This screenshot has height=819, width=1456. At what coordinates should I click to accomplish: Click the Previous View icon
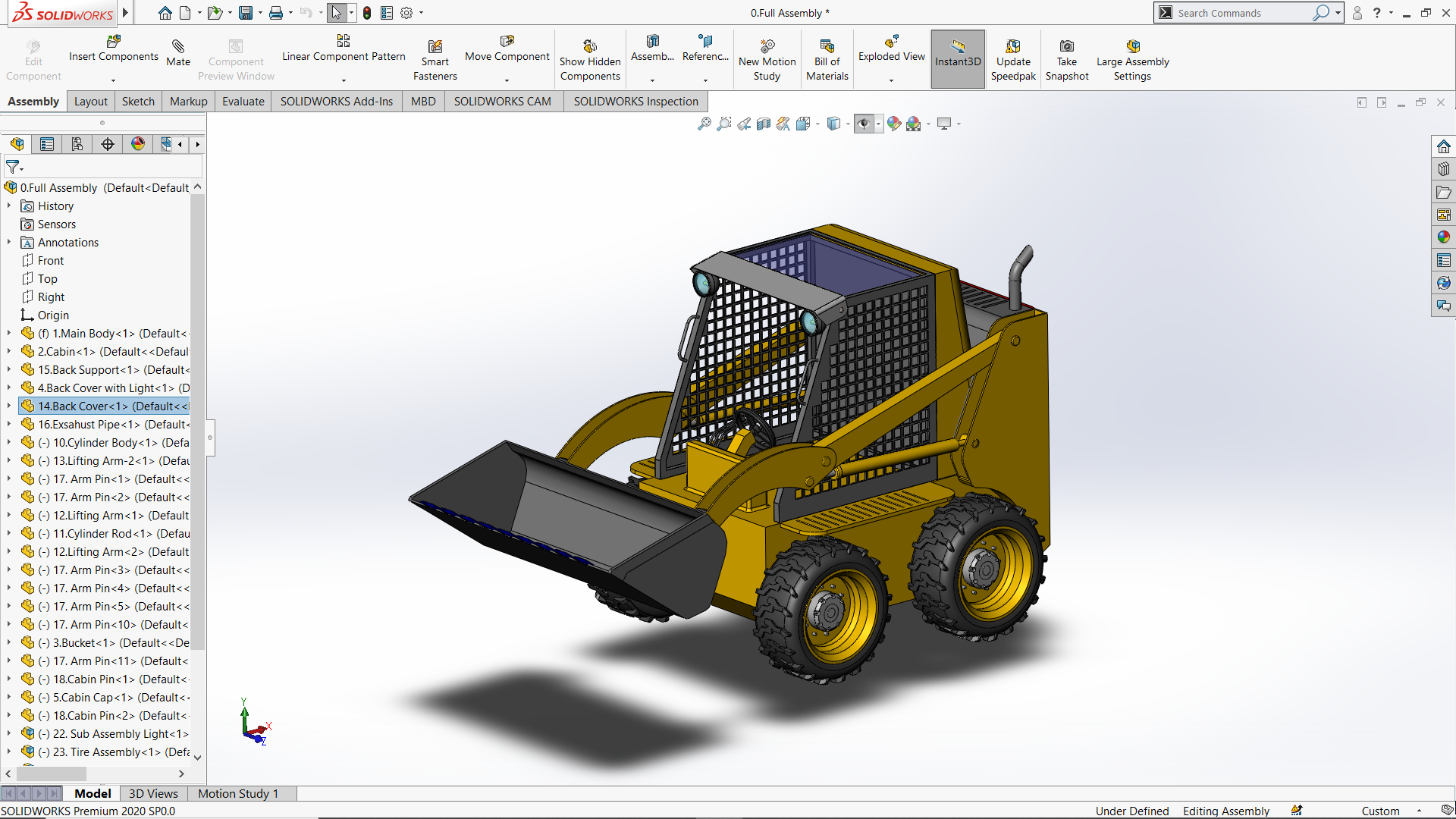[x=744, y=124]
